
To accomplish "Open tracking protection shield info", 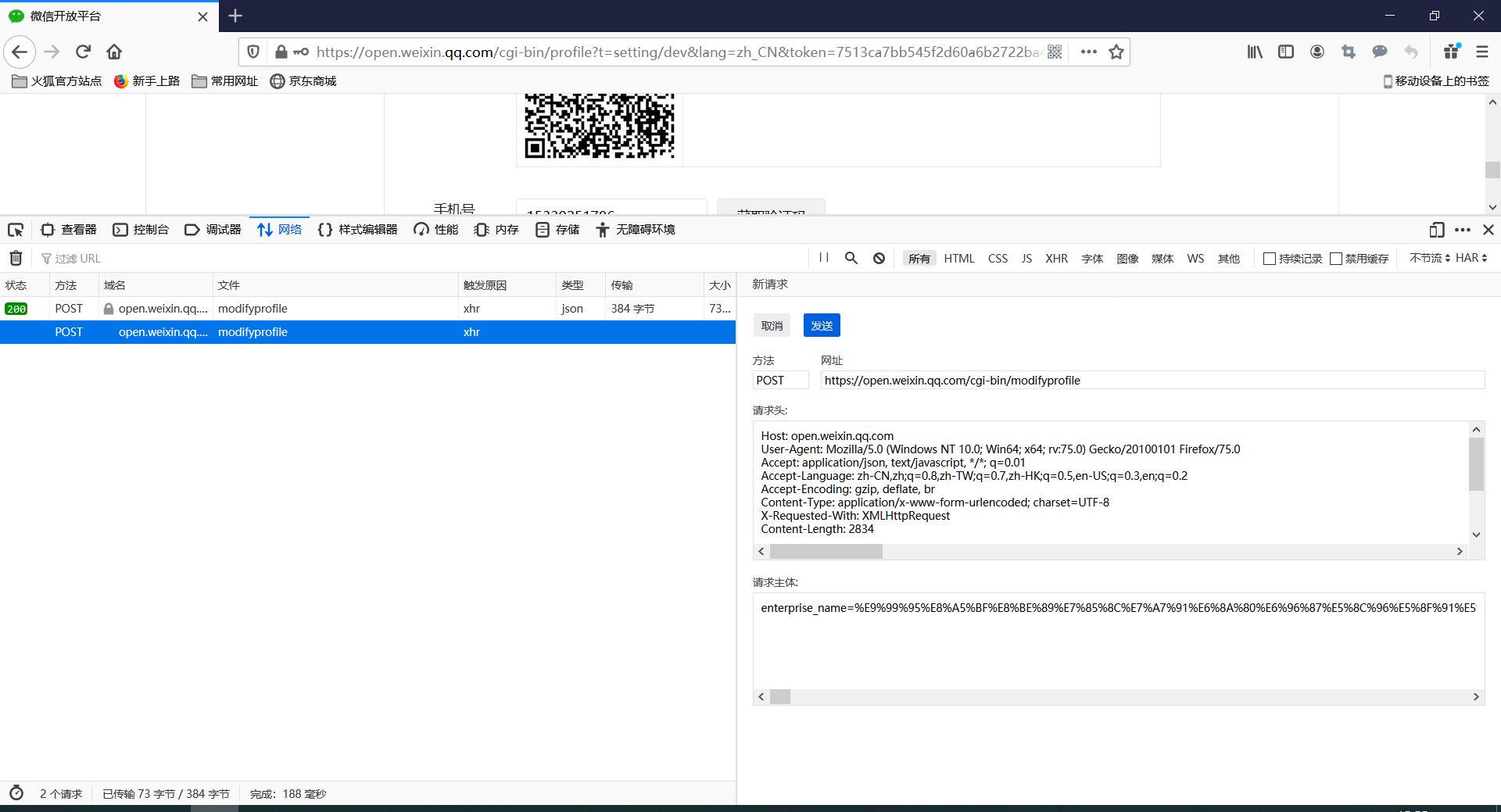I will 253,52.
